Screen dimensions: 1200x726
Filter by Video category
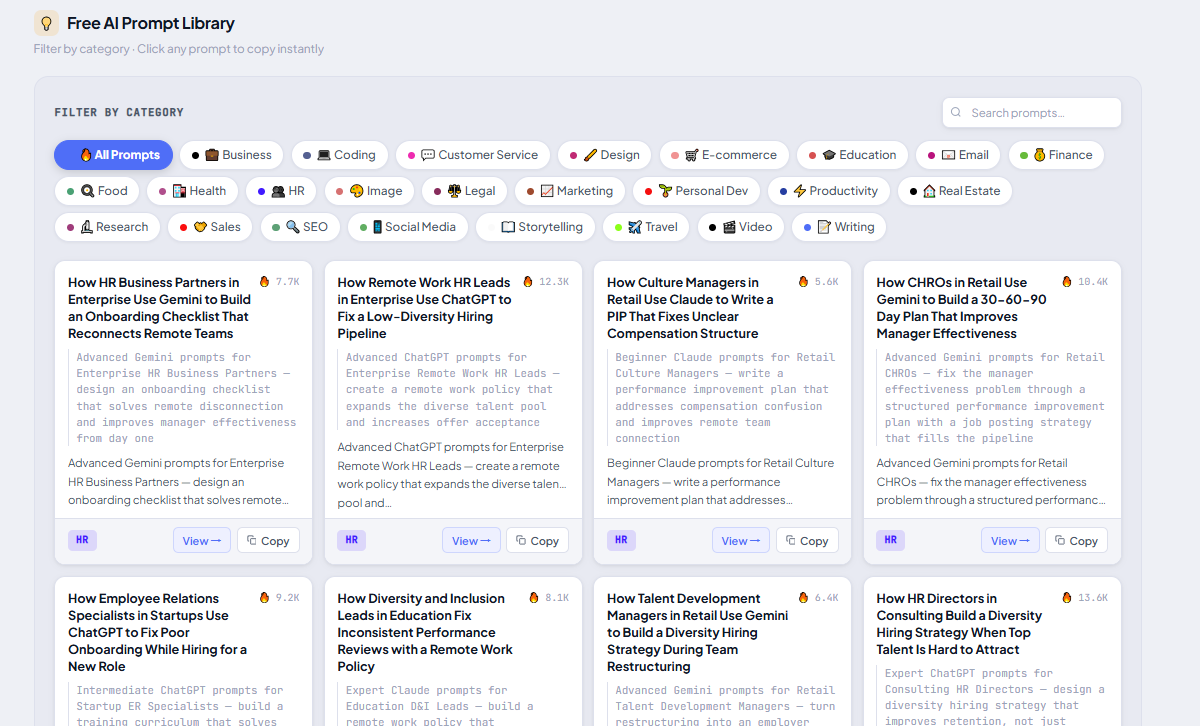coord(741,227)
